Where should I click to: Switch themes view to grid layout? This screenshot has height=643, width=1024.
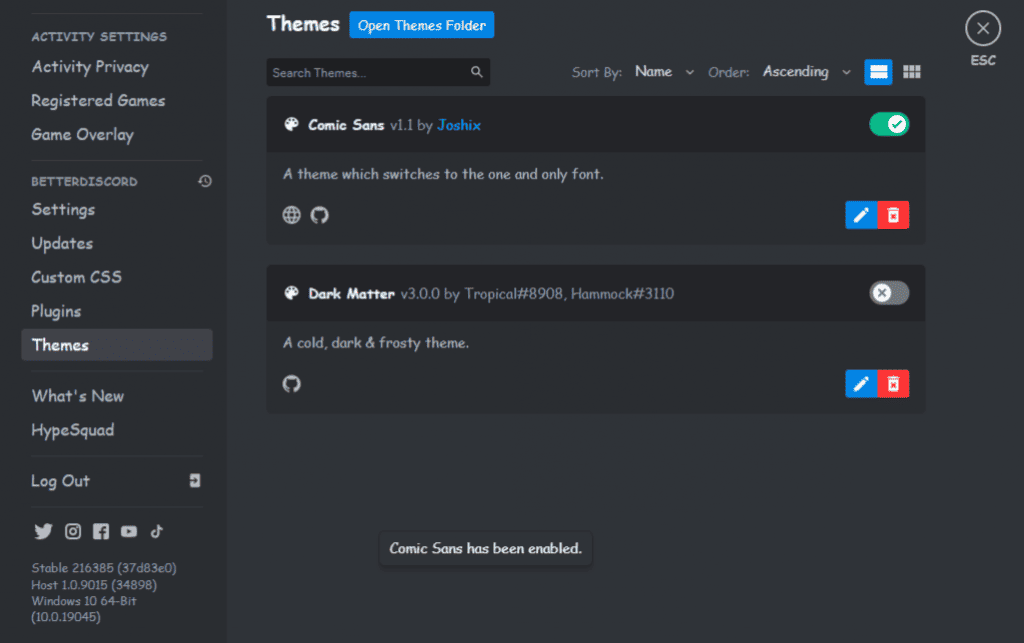click(911, 71)
